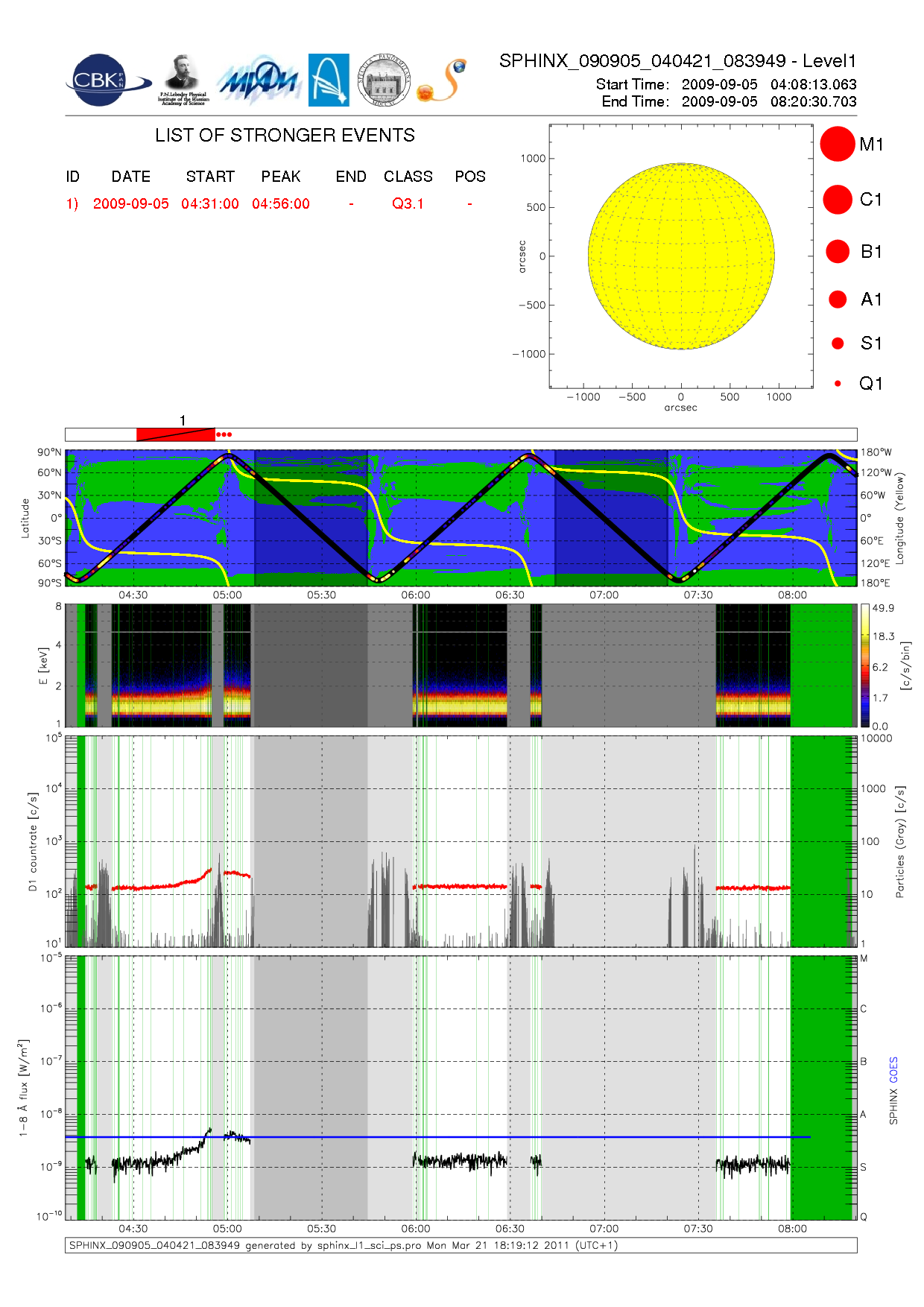
Task: Click the yellow solar disk image
Action: (680, 256)
